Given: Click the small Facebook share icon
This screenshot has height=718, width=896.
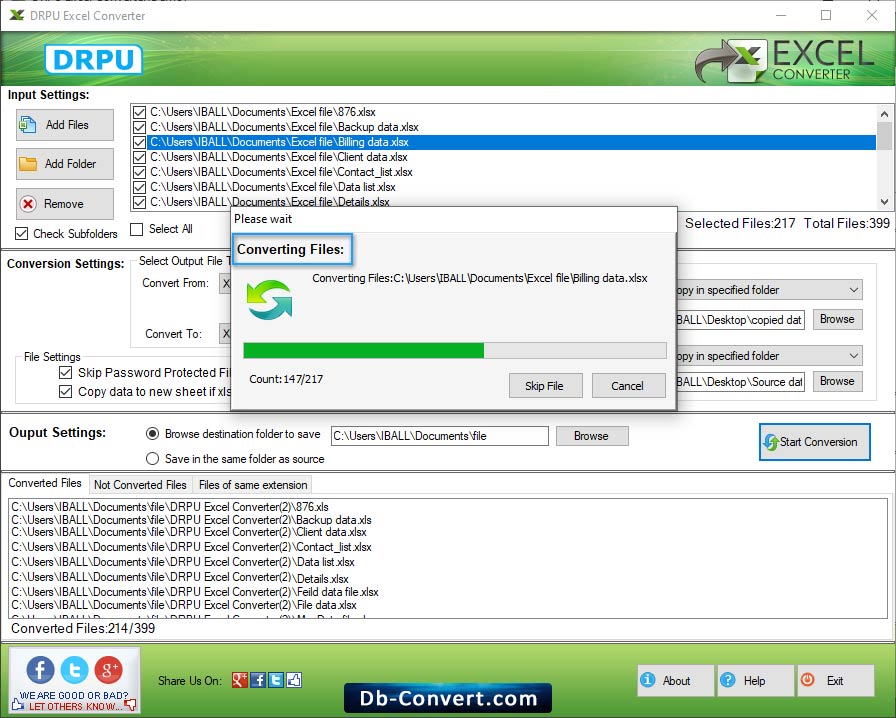Looking at the screenshot, I should [258, 680].
